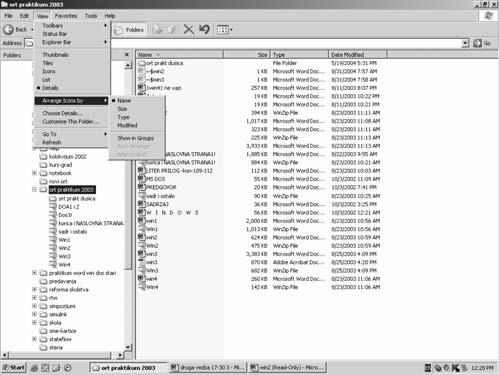499x375 pixels.
Task: Expand the skola folder node
Action: 34,323
